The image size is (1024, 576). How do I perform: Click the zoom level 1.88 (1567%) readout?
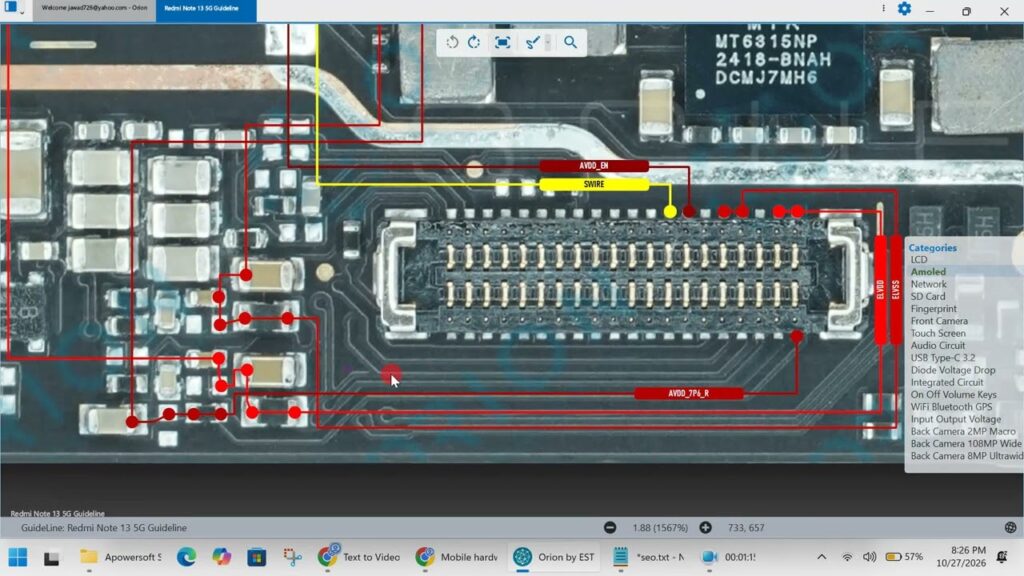click(660, 528)
